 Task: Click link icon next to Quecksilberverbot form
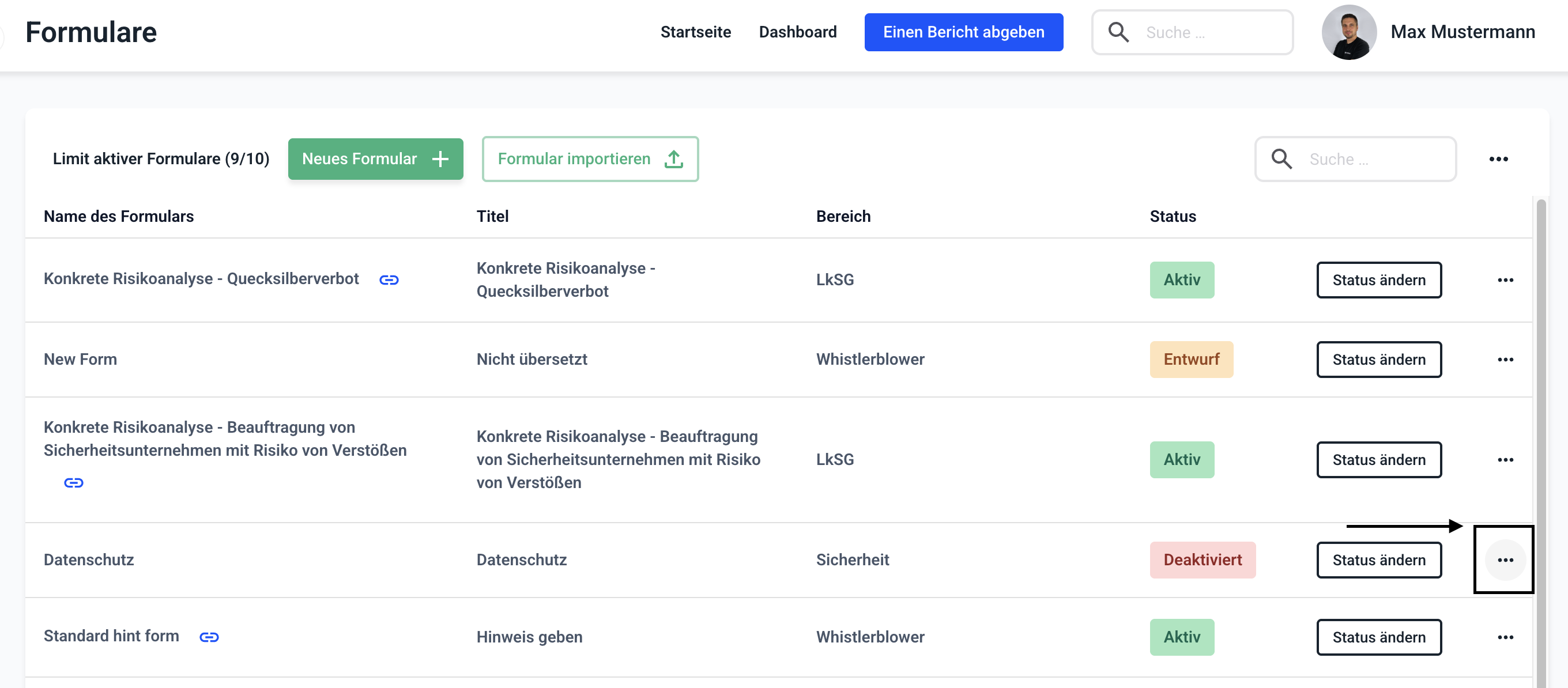coord(389,280)
